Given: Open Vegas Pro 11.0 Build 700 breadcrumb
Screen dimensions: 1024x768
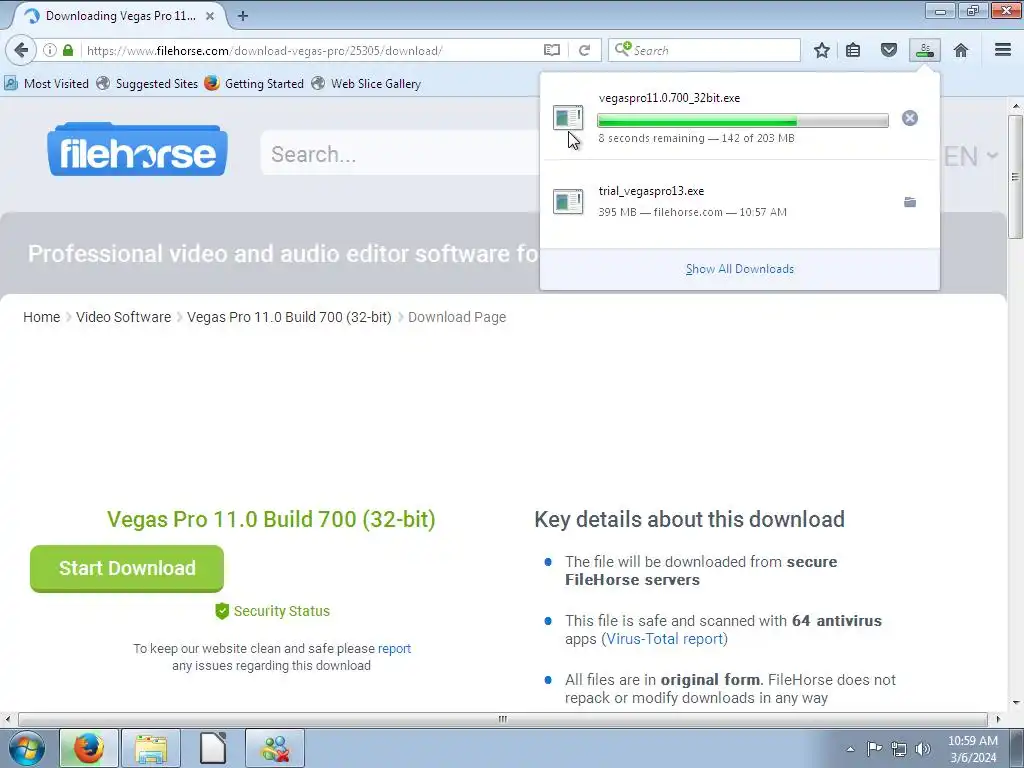Looking at the screenshot, I should tap(289, 317).
